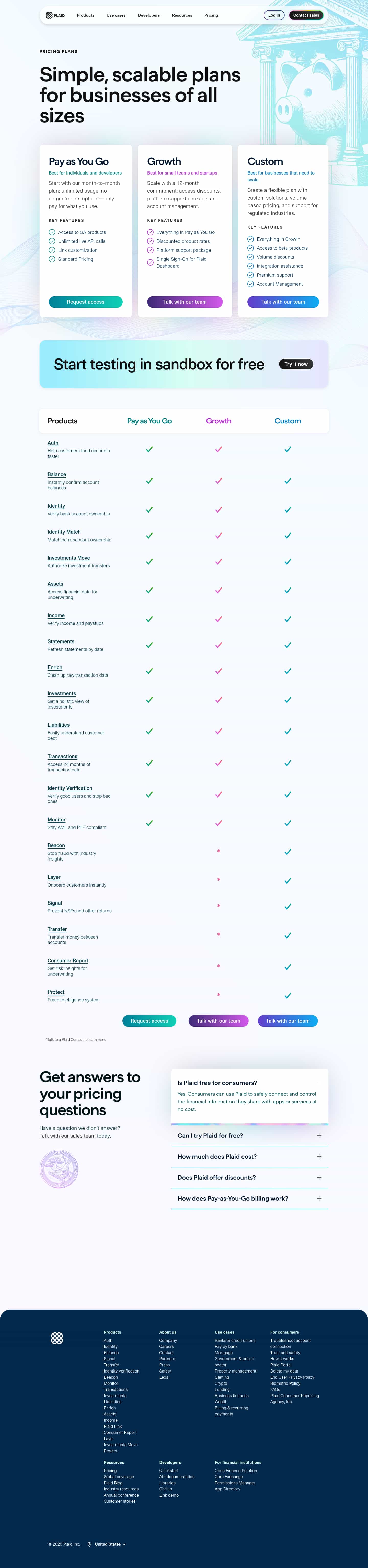Click the Auth checkmark under Pay as You Go
This screenshot has width=368, height=1568.
click(149, 449)
